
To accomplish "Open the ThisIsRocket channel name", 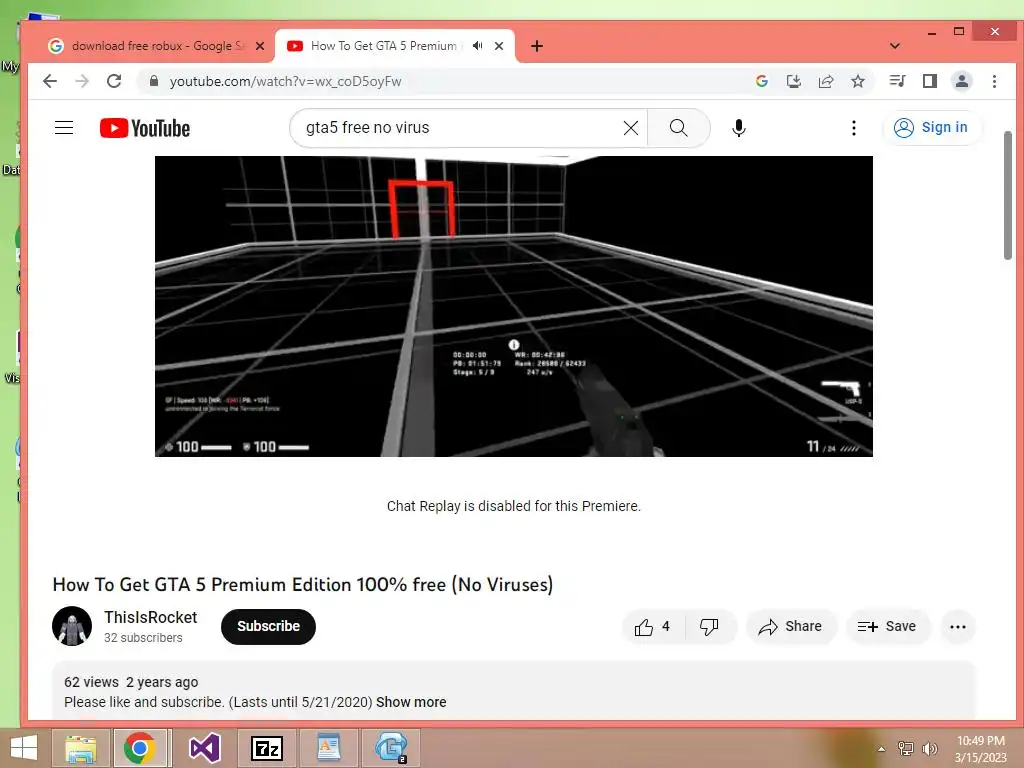I will pyautogui.click(x=150, y=617).
